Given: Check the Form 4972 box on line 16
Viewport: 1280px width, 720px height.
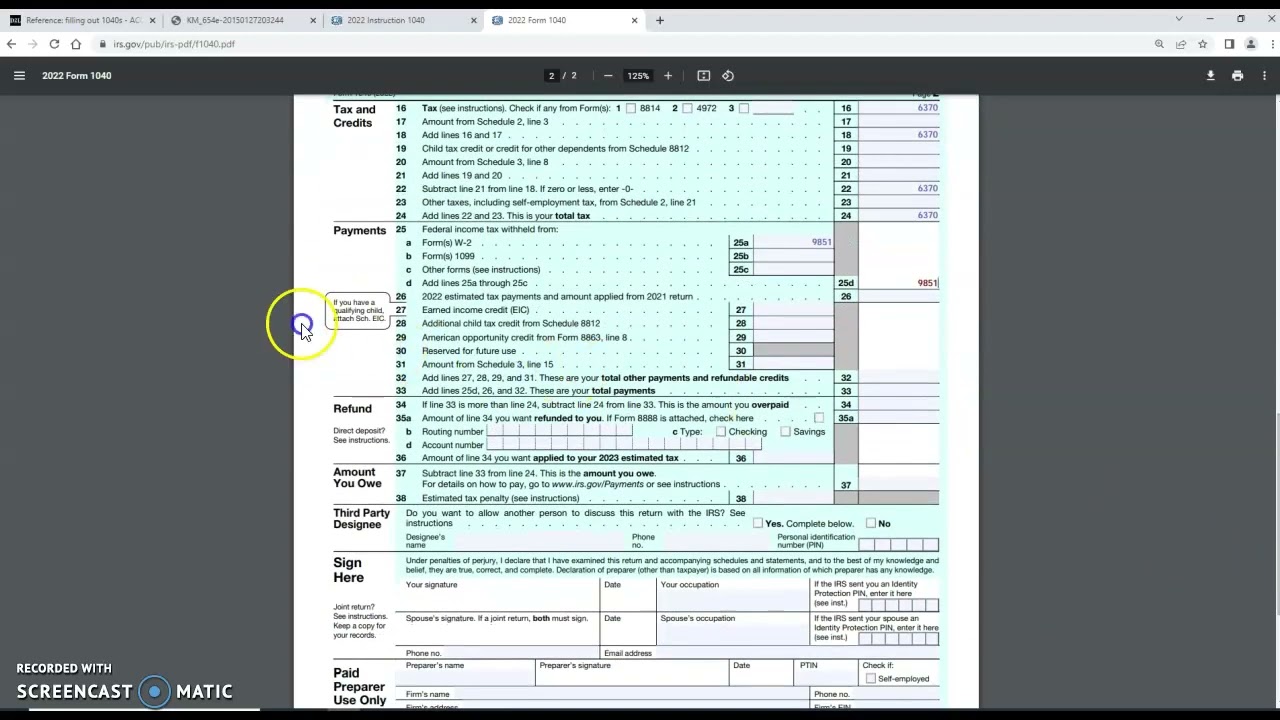Looking at the screenshot, I should point(687,108).
